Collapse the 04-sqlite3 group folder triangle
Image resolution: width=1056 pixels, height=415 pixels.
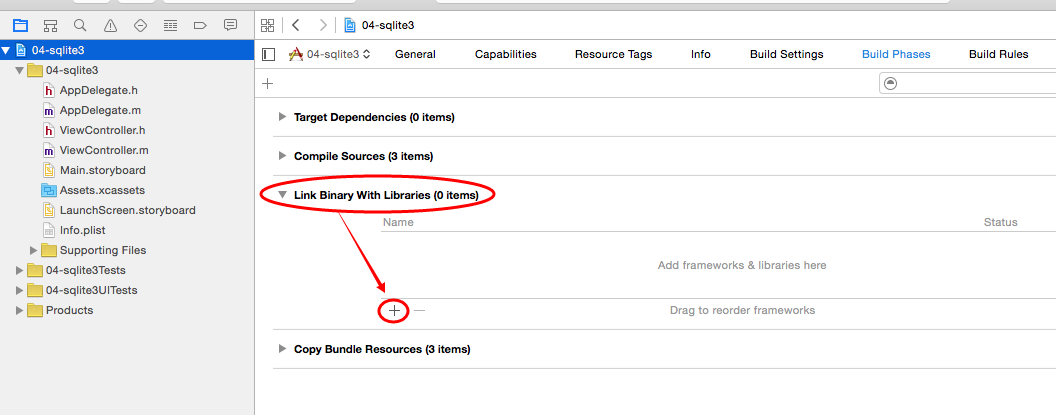pyautogui.click(x=20, y=70)
